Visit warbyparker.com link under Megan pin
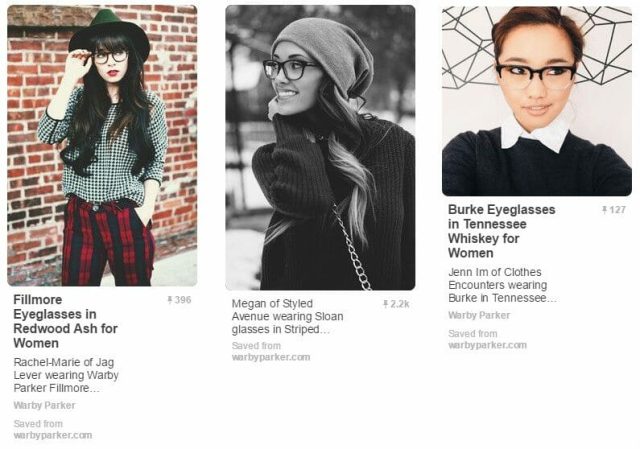The width and height of the screenshot is (640, 449). point(271,357)
